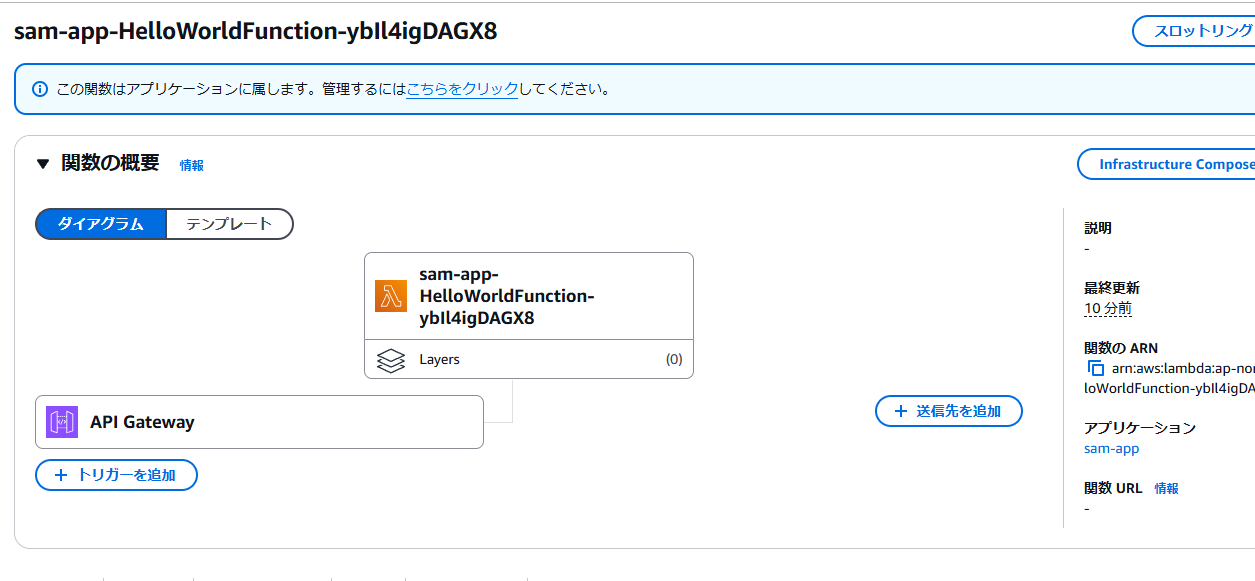Click the 最終更新 label
This screenshot has height=581, width=1255.
(1112, 288)
